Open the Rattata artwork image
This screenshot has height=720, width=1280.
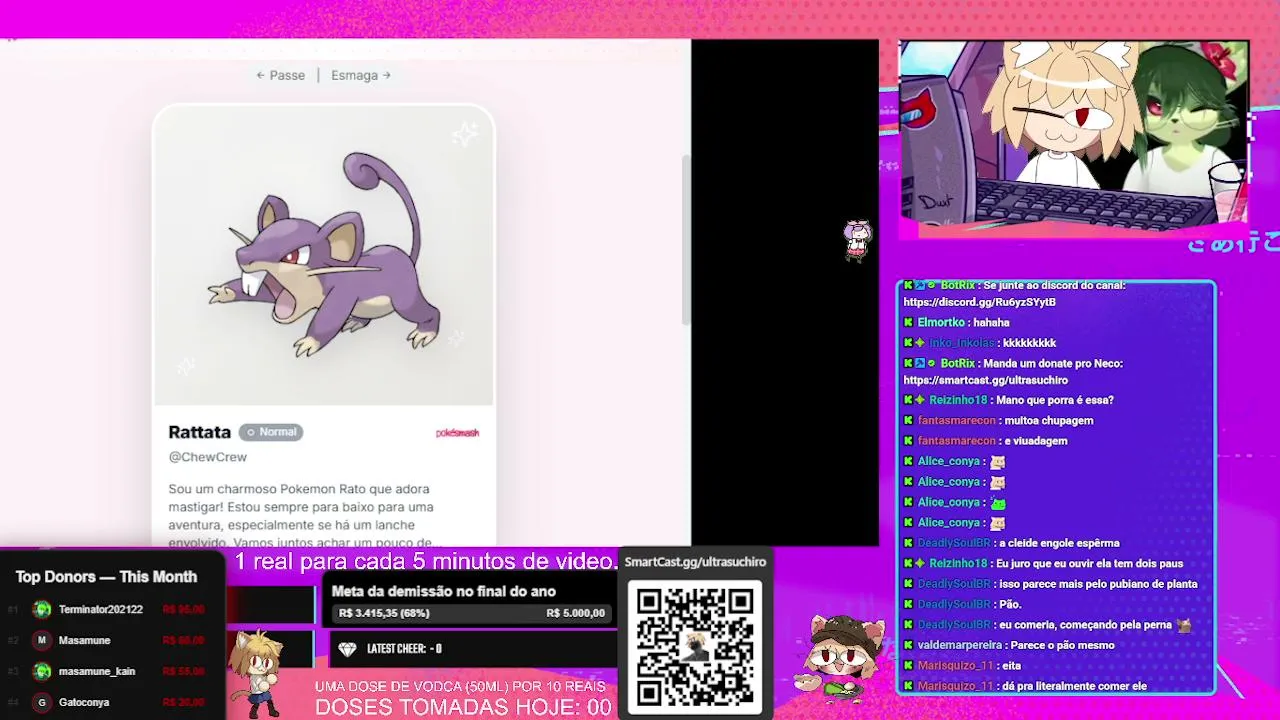click(324, 256)
